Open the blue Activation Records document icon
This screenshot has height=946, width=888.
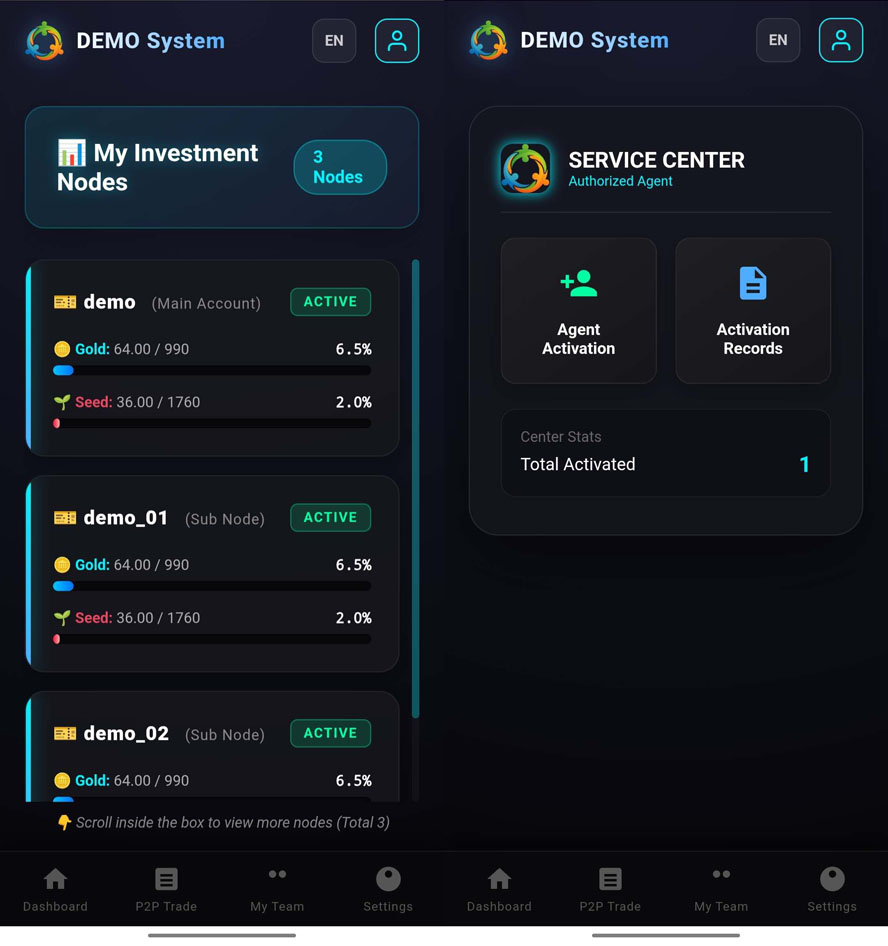(x=752, y=284)
